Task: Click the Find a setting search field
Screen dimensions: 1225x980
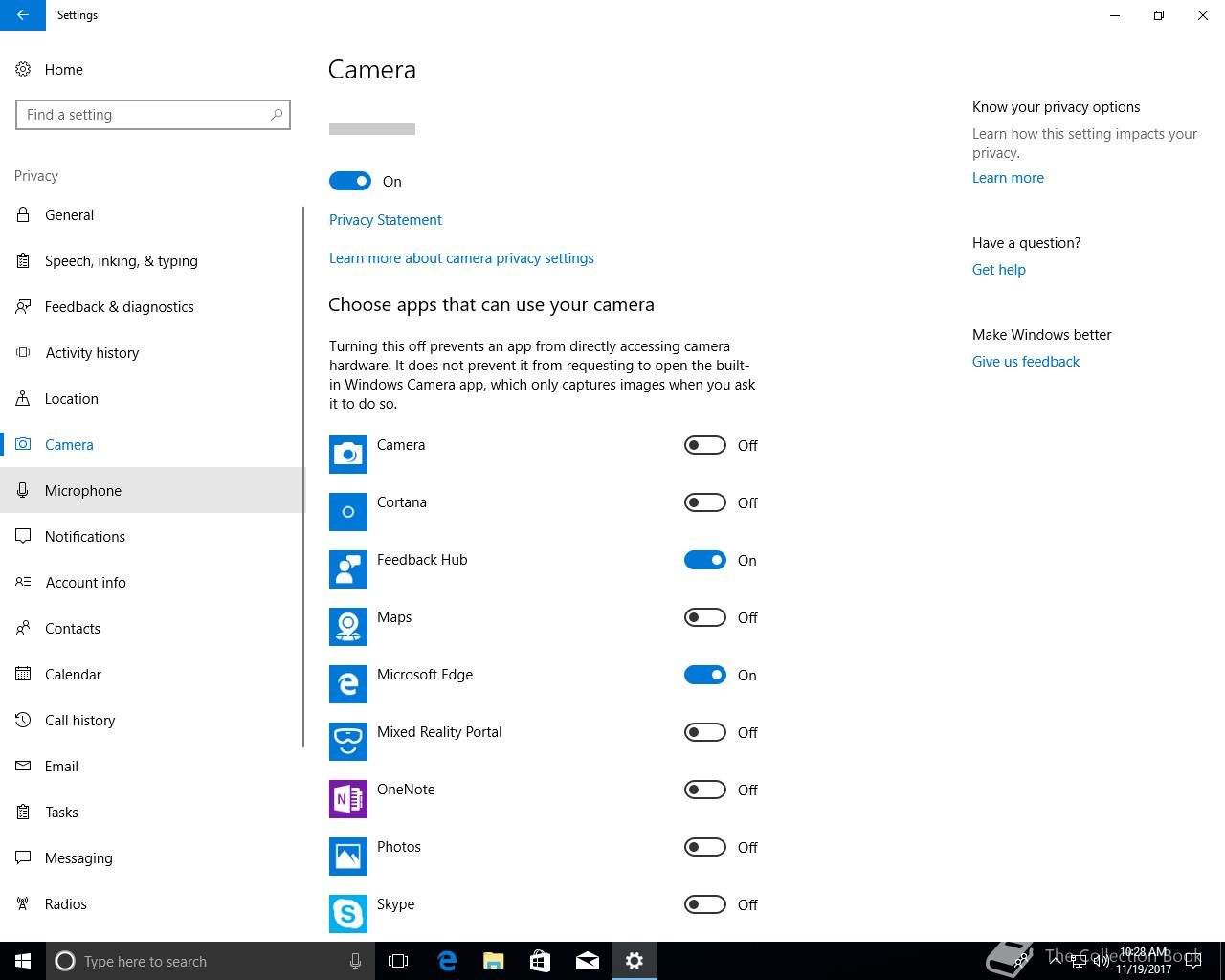Action: pyautogui.click(x=153, y=115)
